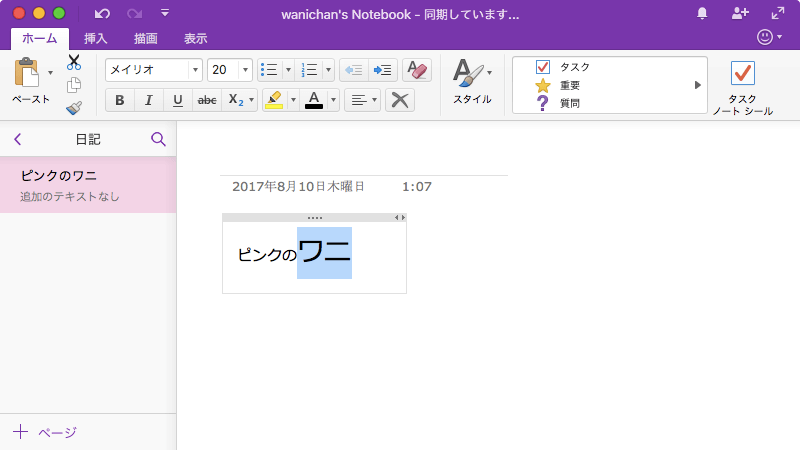The image size is (800, 450).
Task: Grab the note container top handle
Action: click(314, 218)
